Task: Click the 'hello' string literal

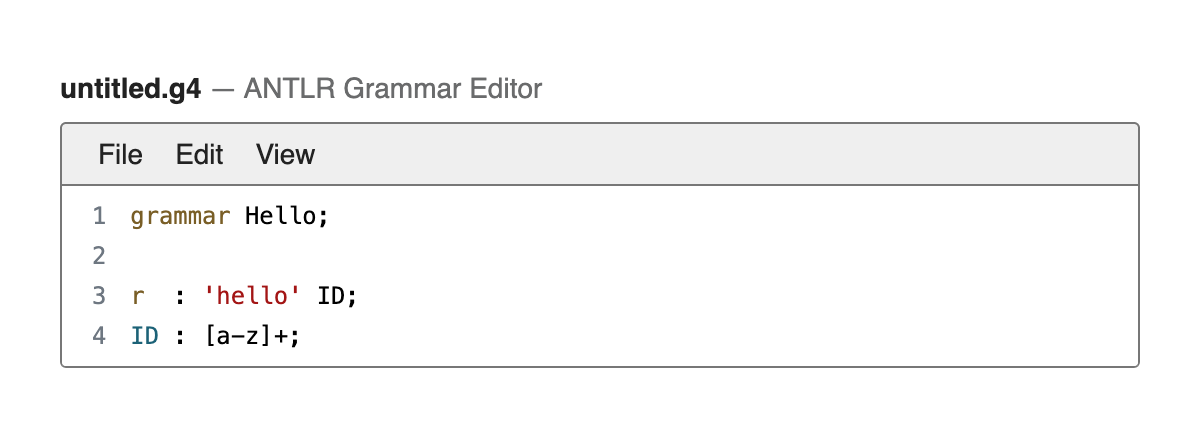Action: pos(252,296)
